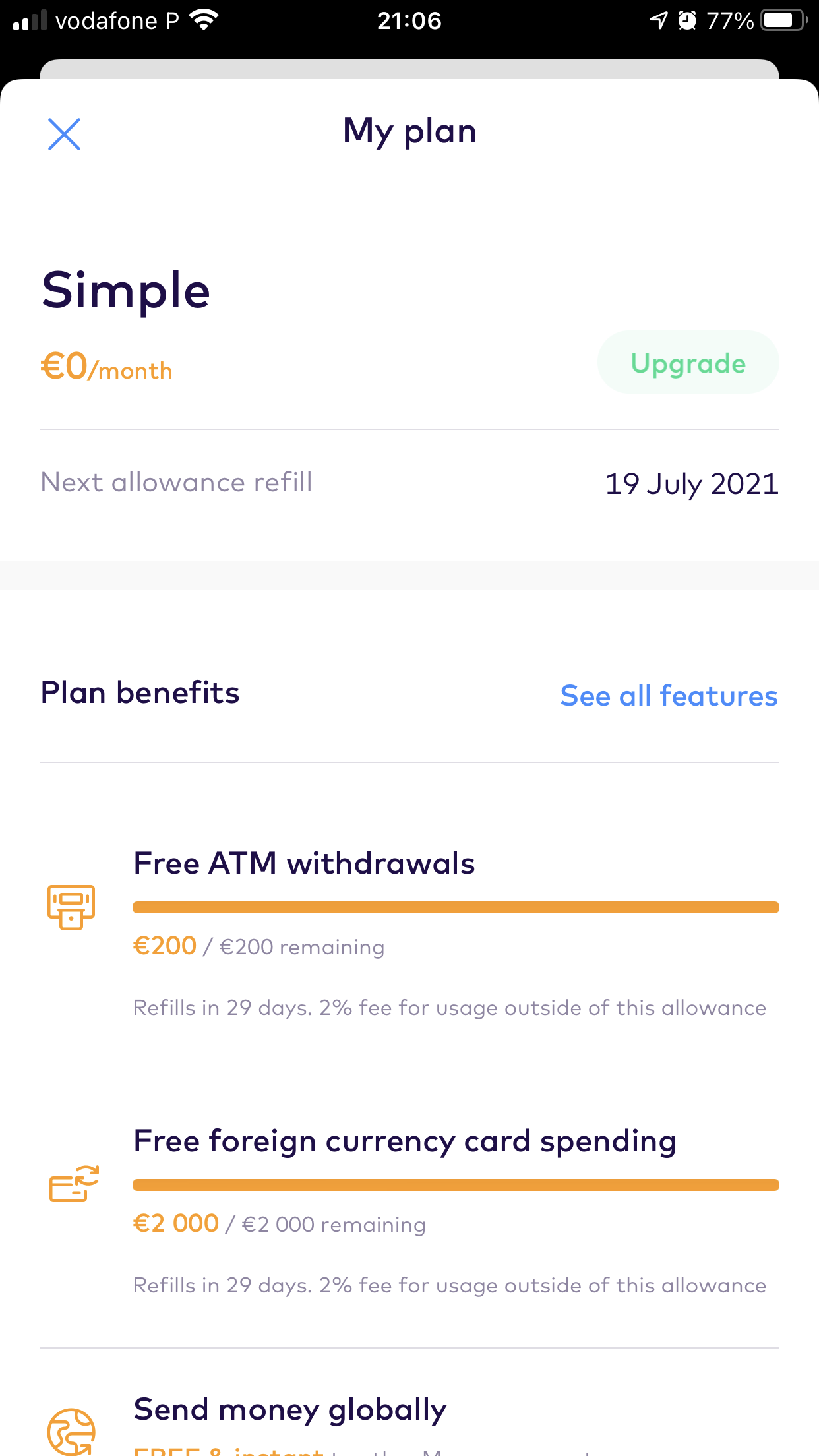Tap the Wi-Fi status icon
The width and height of the screenshot is (819, 1456).
204,20
